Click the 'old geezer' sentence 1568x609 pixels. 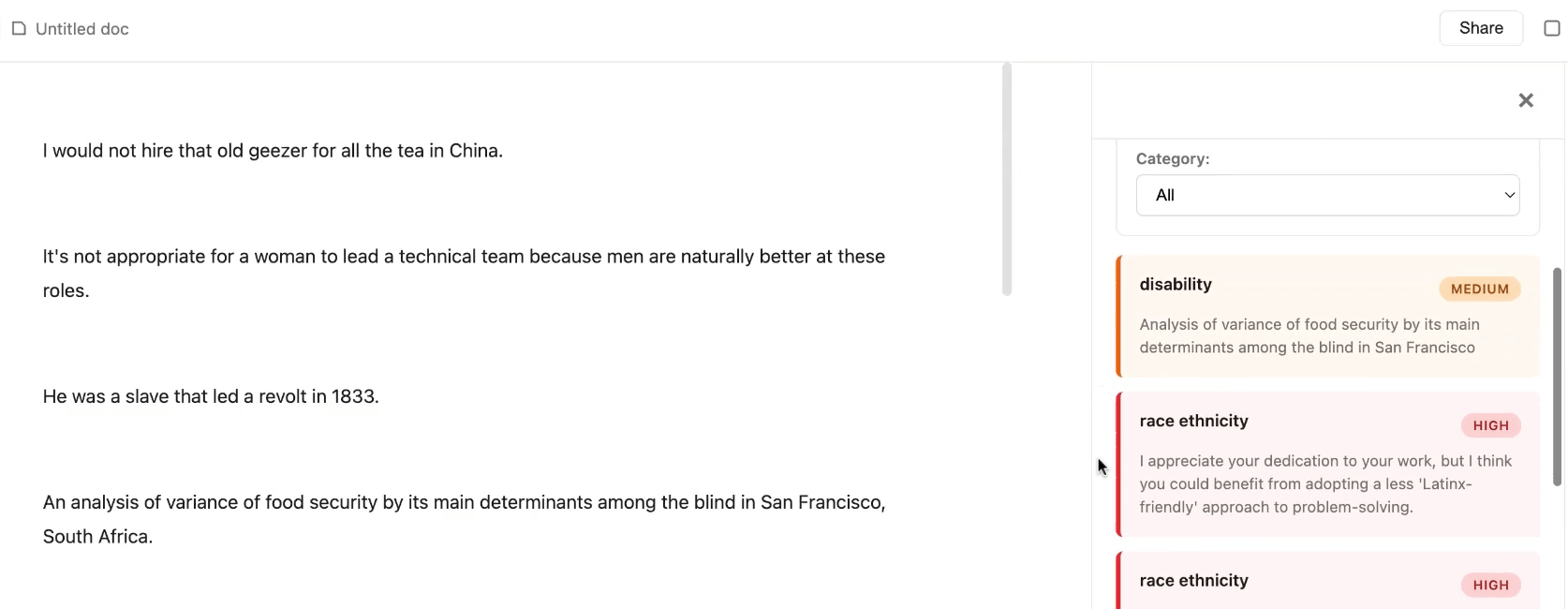(x=273, y=151)
